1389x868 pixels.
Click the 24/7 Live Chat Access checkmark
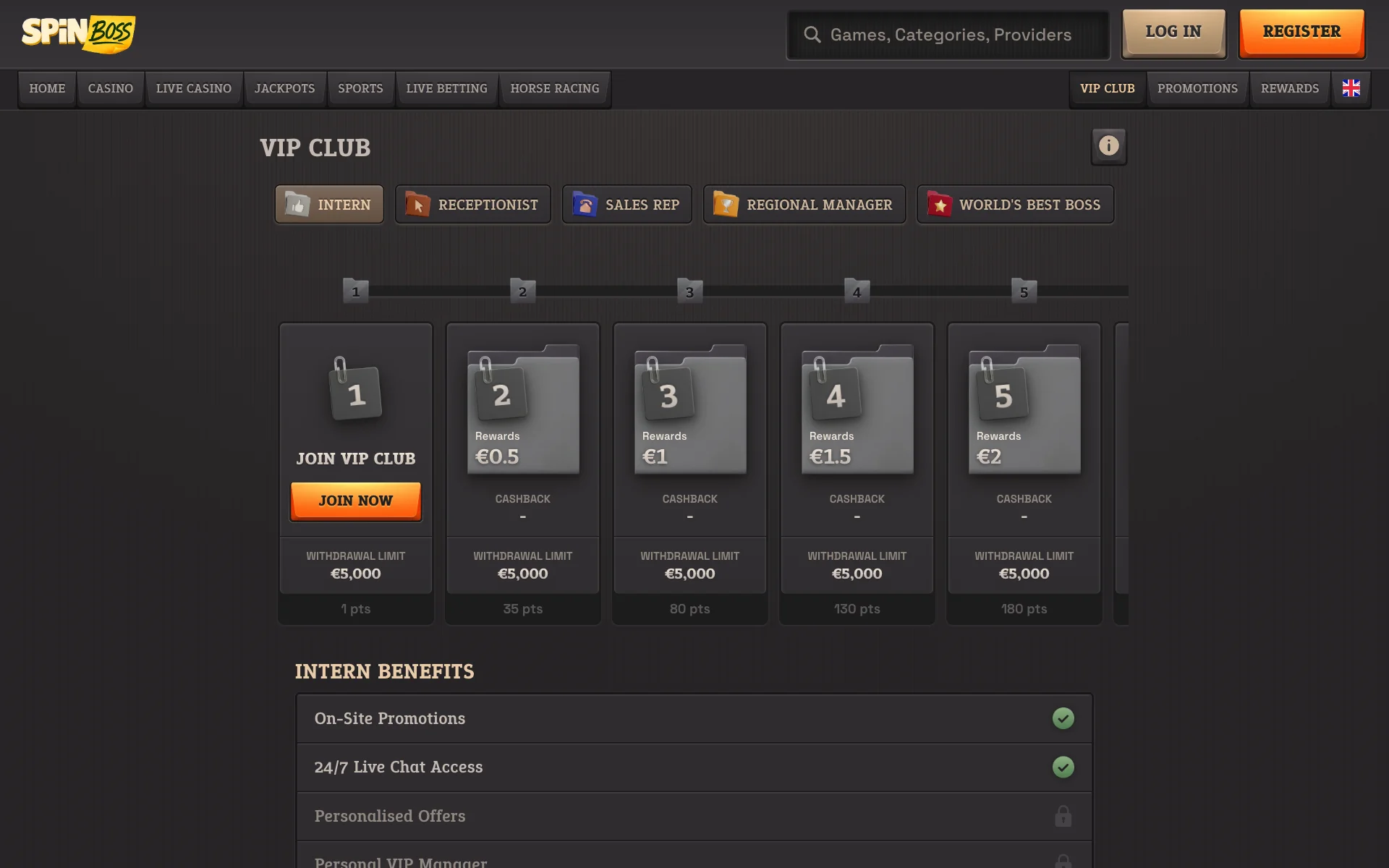(1063, 767)
